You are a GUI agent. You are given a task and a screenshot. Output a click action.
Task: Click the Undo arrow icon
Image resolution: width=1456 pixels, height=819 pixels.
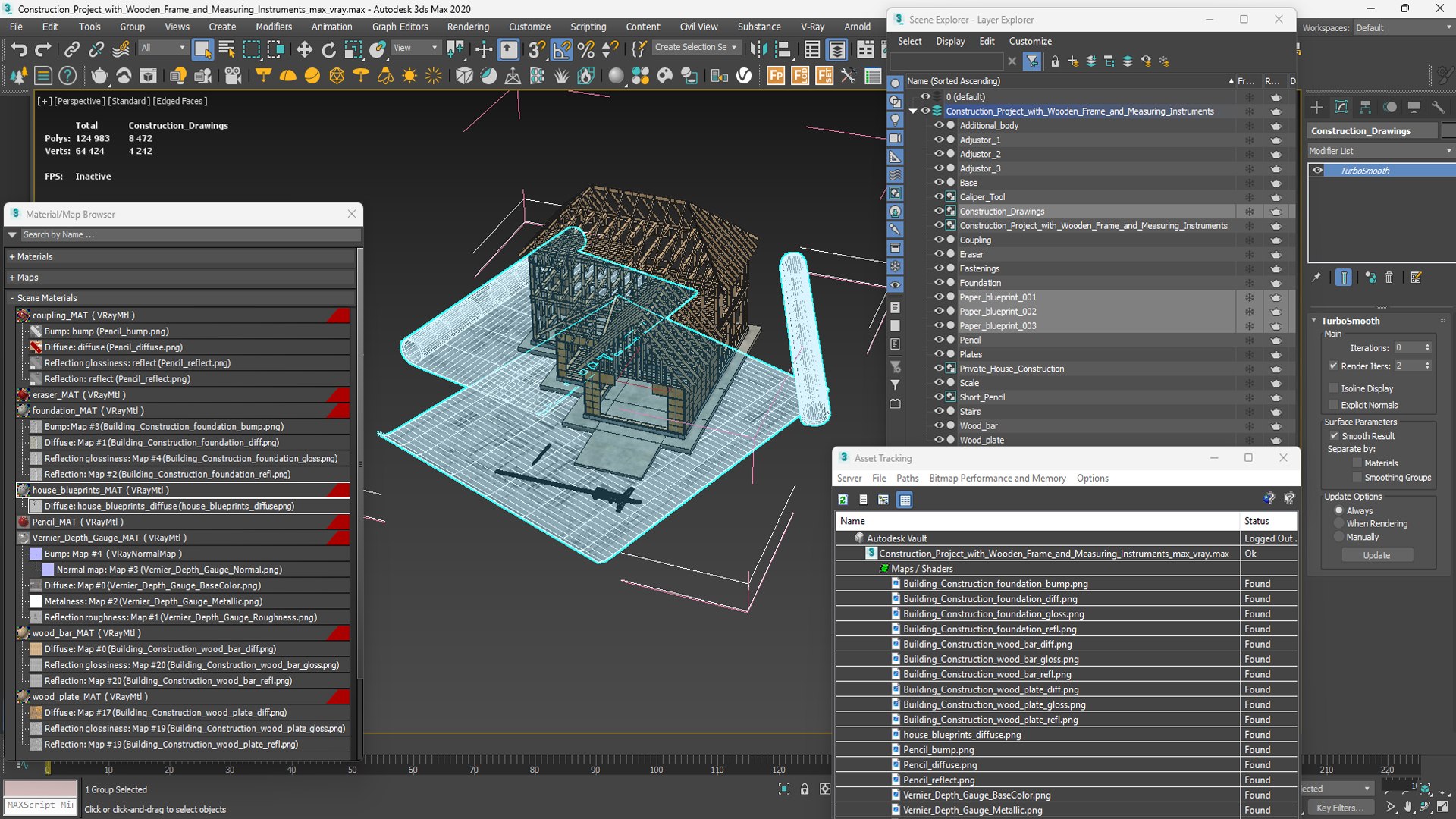pyautogui.click(x=18, y=50)
